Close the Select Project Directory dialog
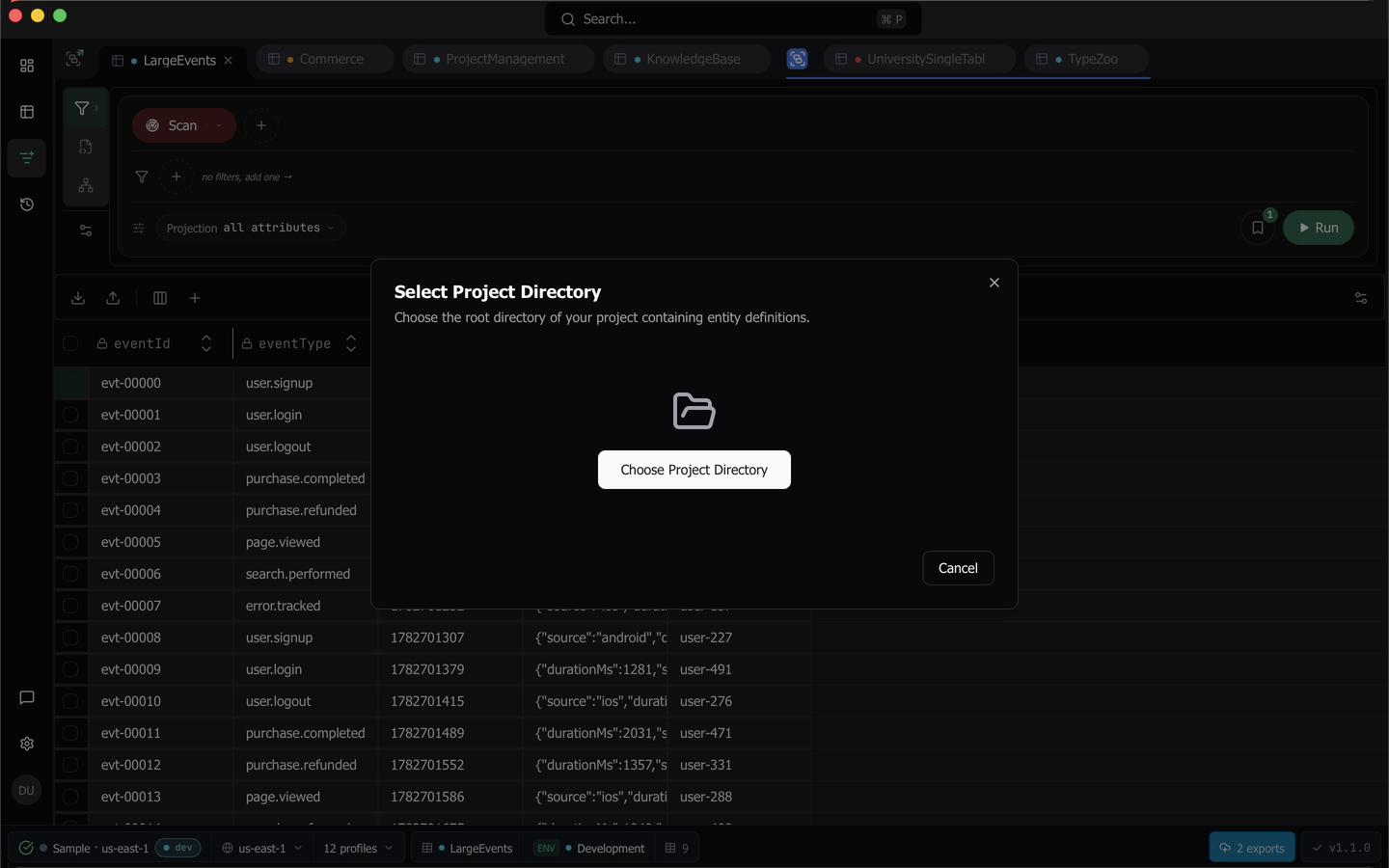The image size is (1389, 868). coord(994,283)
